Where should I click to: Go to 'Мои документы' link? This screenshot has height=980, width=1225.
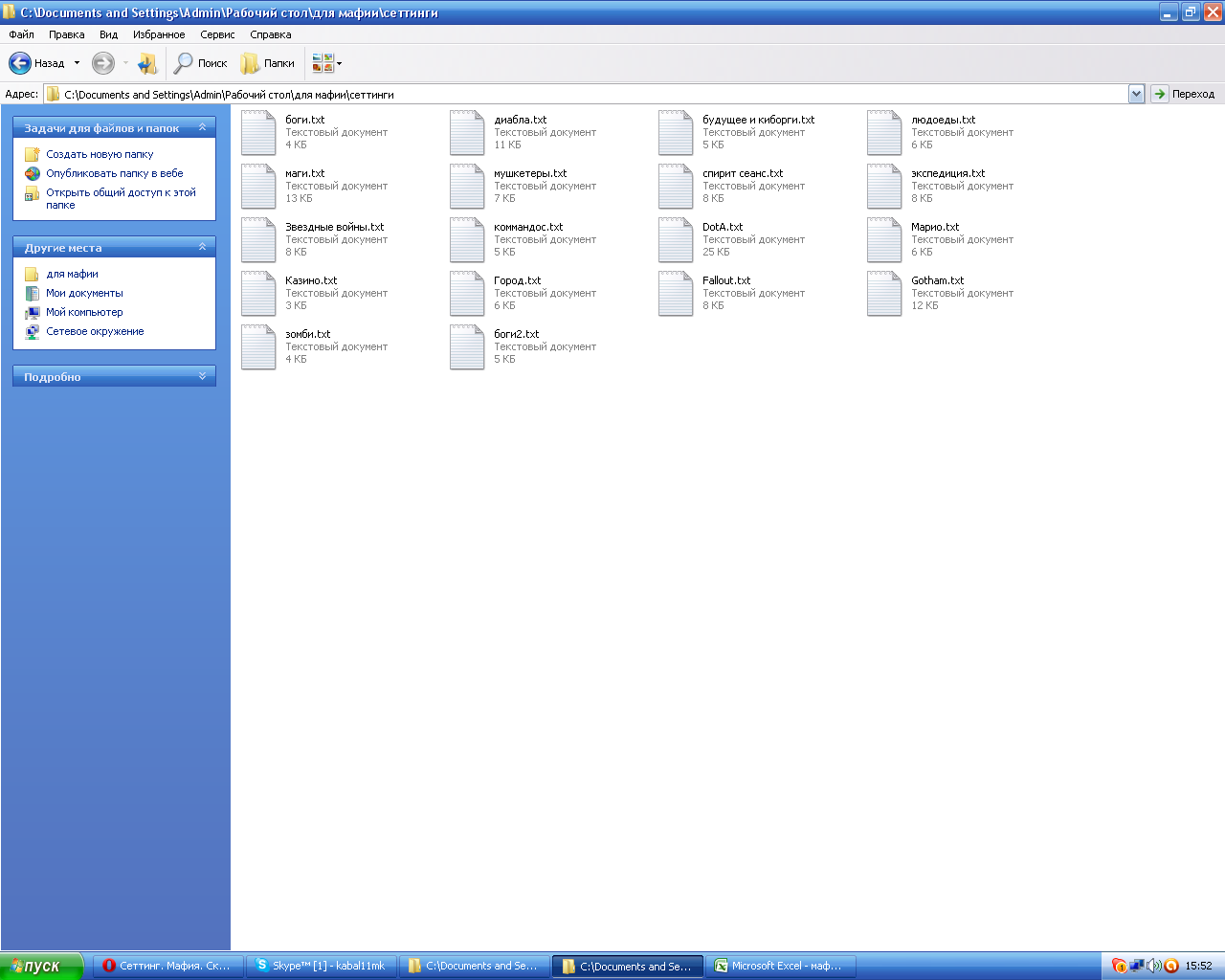(x=84, y=293)
